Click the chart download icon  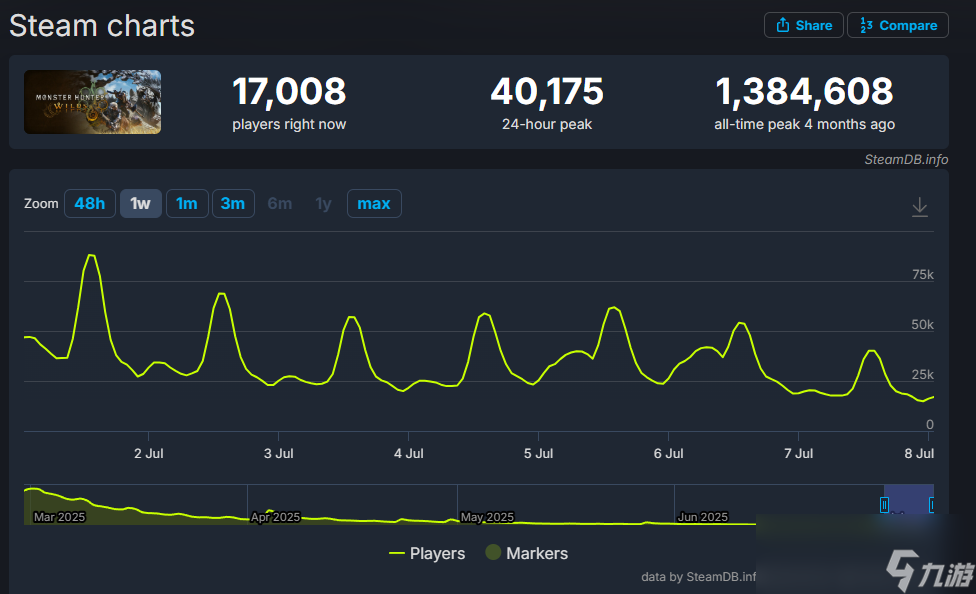tap(919, 207)
